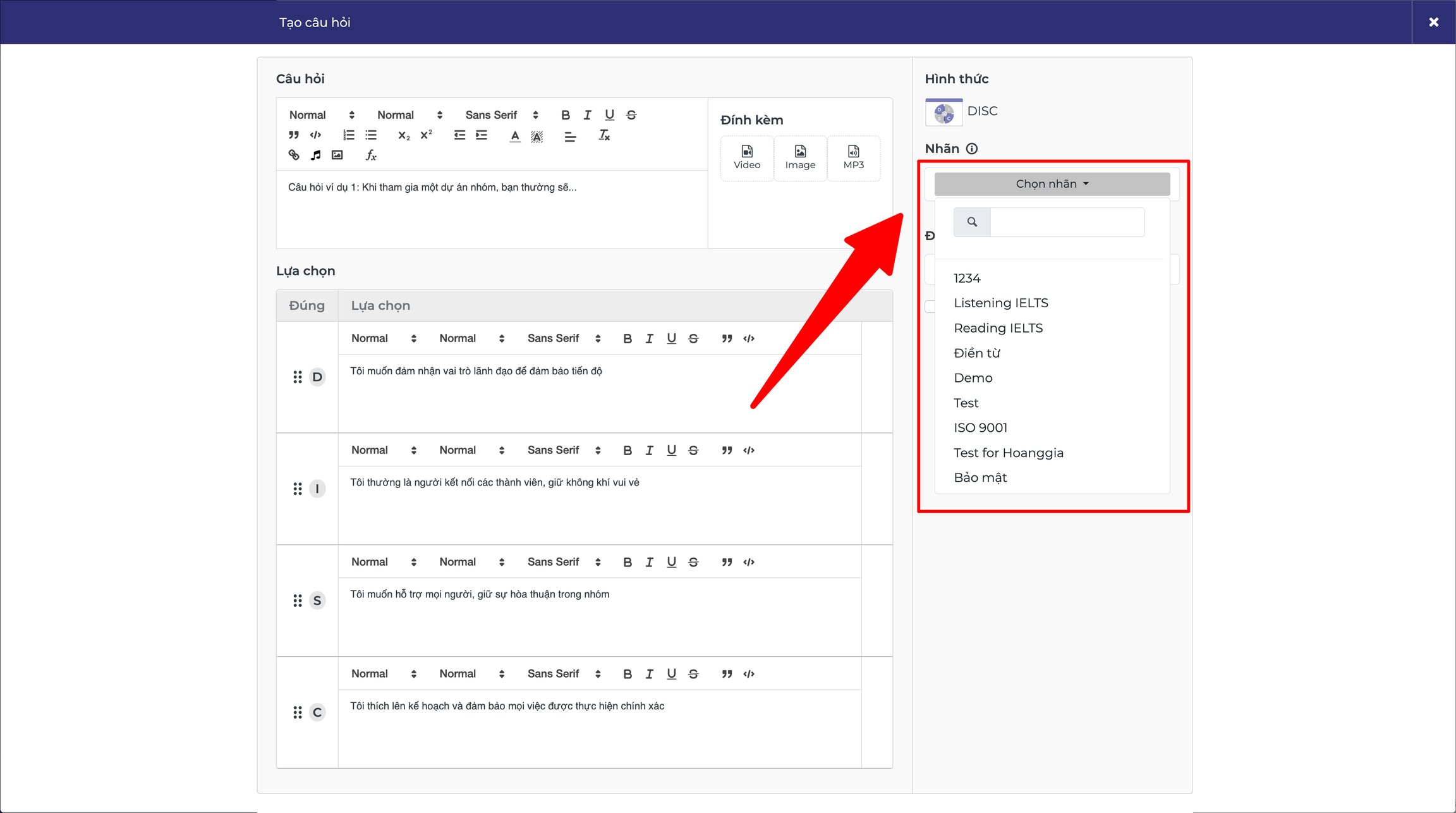Click the insert link icon in question toolbar
Viewport: 1456px width, 813px height.
pyautogui.click(x=294, y=155)
